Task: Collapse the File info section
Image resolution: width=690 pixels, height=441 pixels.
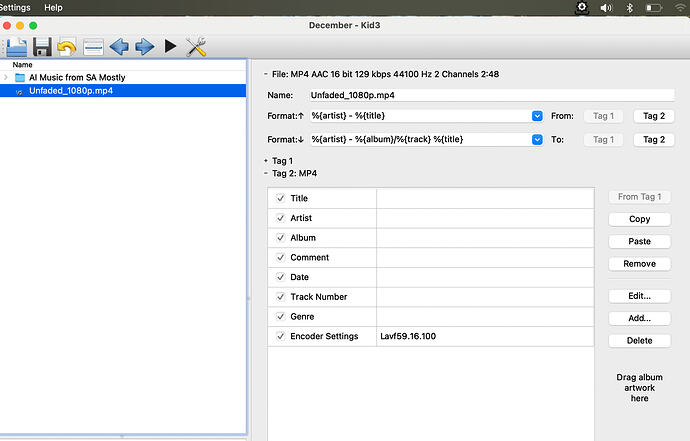Action: (266, 74)
